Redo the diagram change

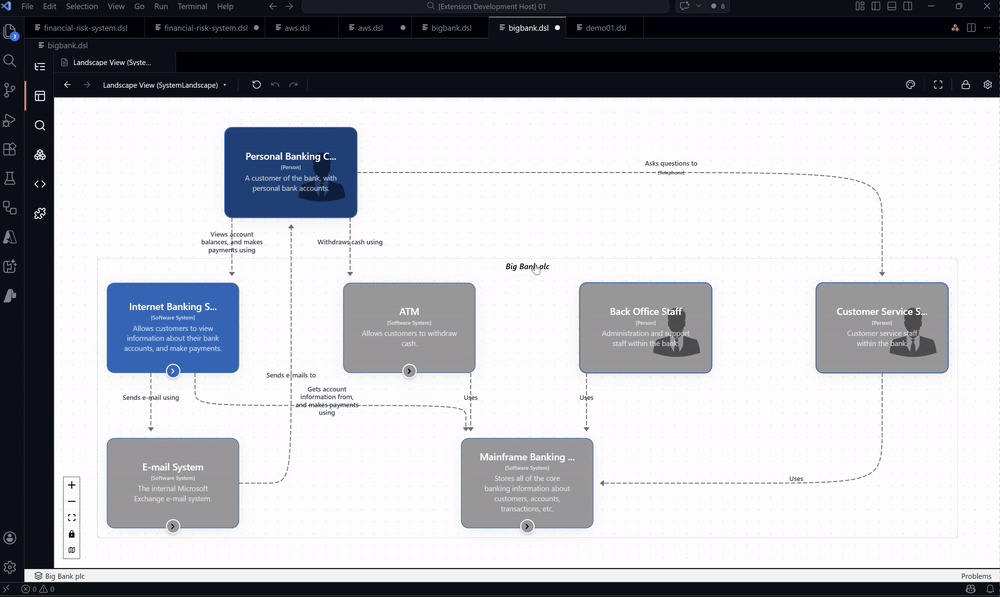293,85
